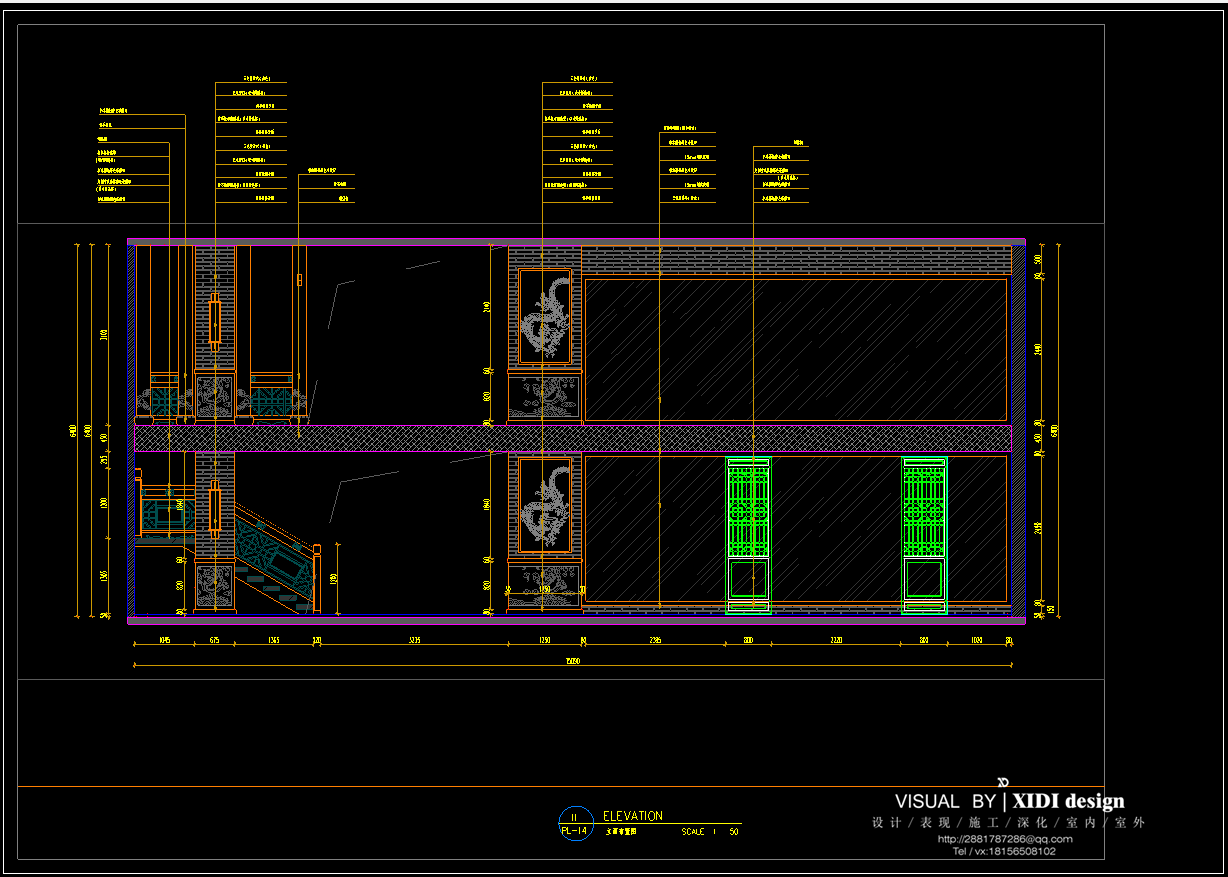
Task: Click the SCALE 1:50 label
Action: 710,831
